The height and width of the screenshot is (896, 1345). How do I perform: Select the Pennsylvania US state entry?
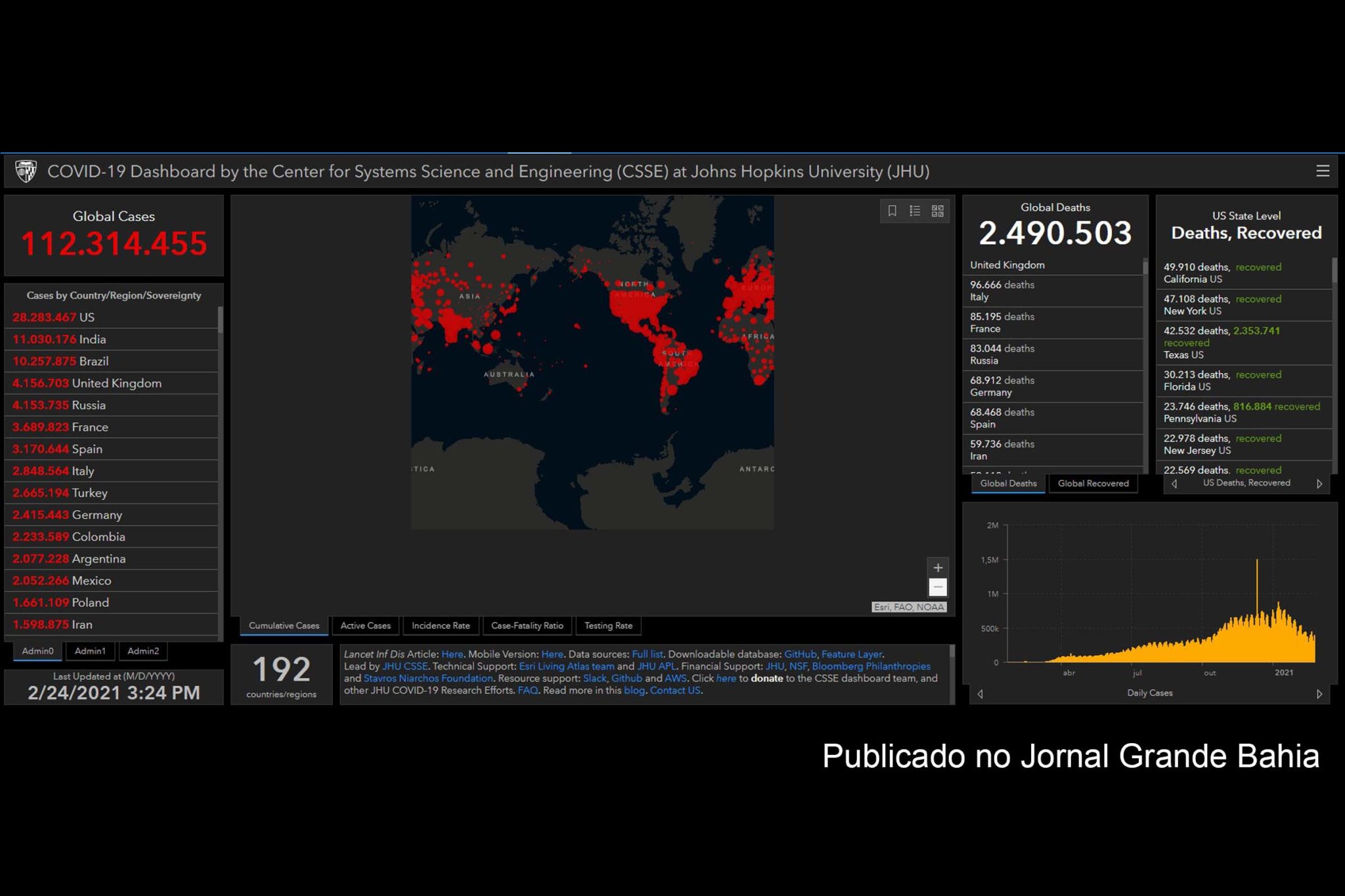coord(1244,412)
